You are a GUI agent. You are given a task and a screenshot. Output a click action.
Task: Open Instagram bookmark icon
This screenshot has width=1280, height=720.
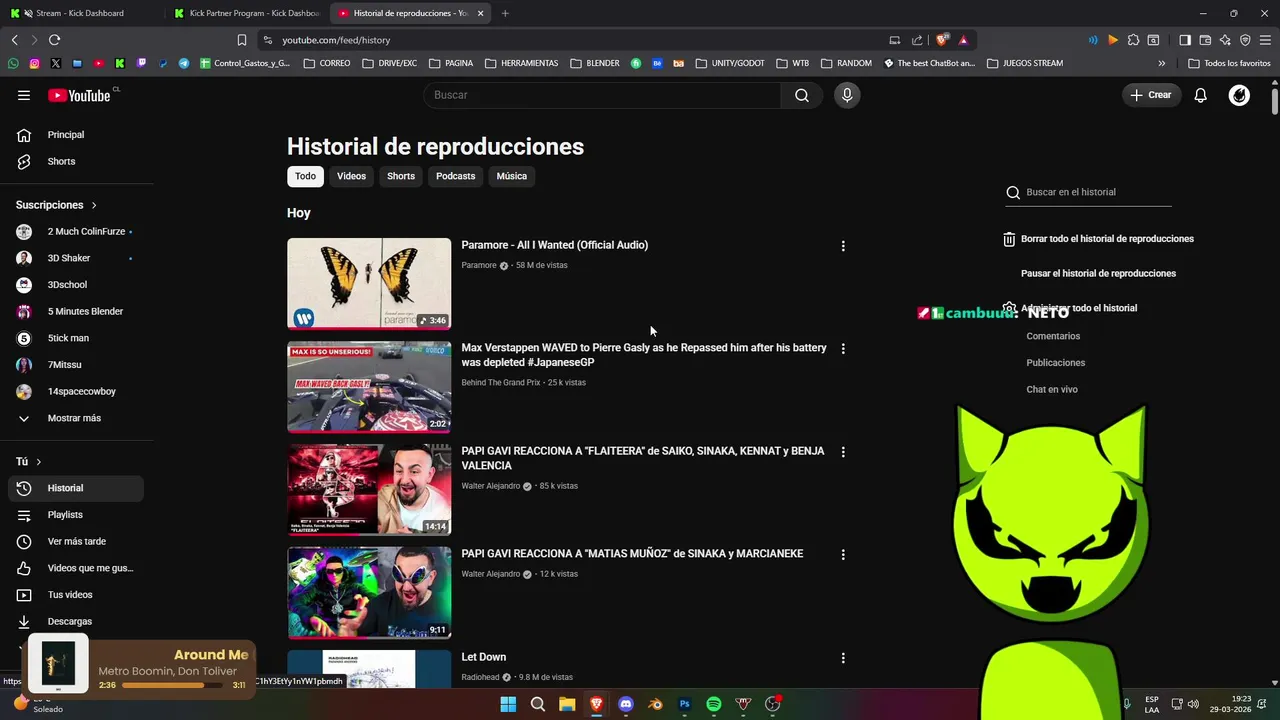pyautogui.click(x=34, y=63)
